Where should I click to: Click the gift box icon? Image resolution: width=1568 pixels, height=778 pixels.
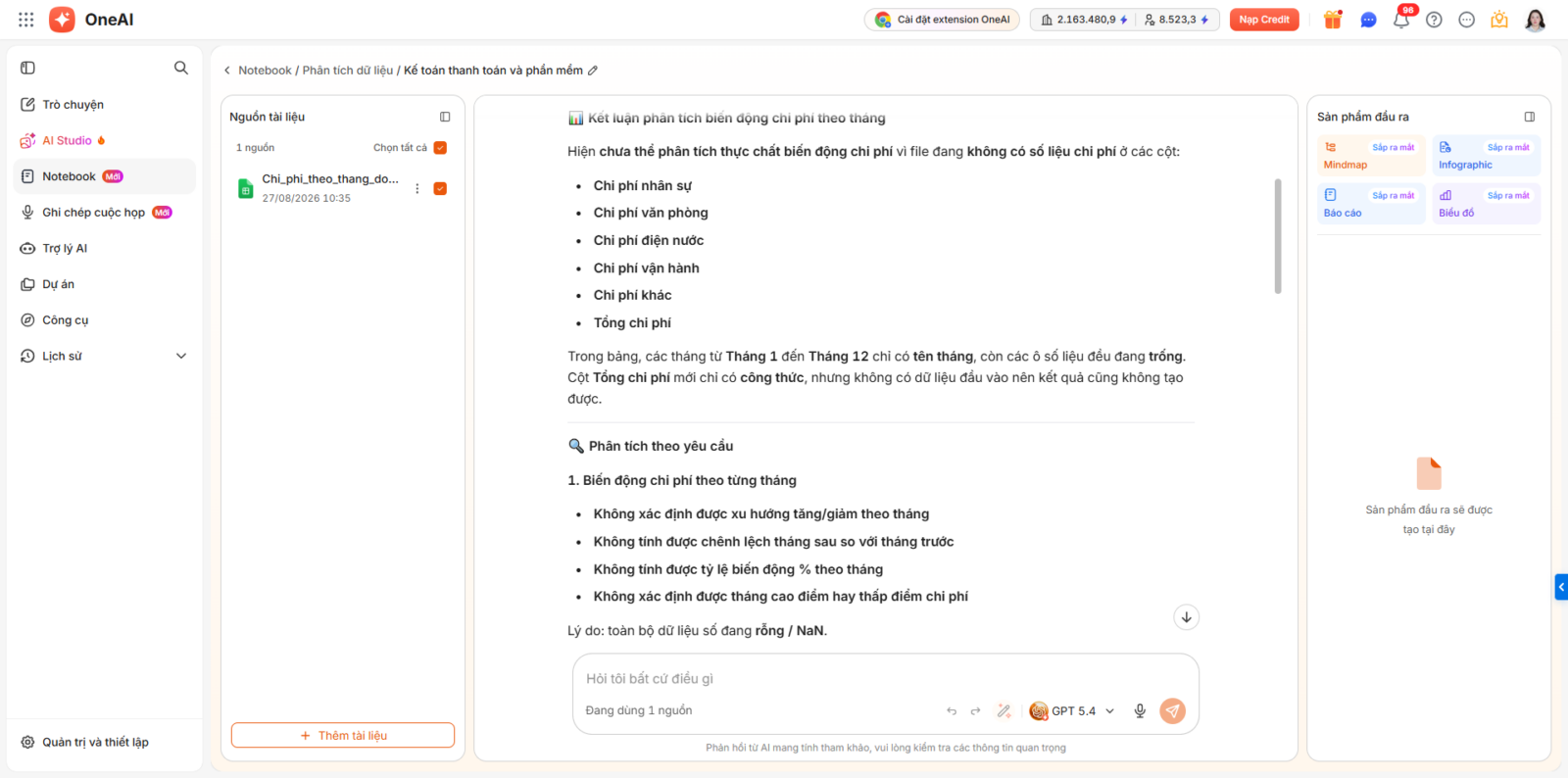[x=1333, y=20]
